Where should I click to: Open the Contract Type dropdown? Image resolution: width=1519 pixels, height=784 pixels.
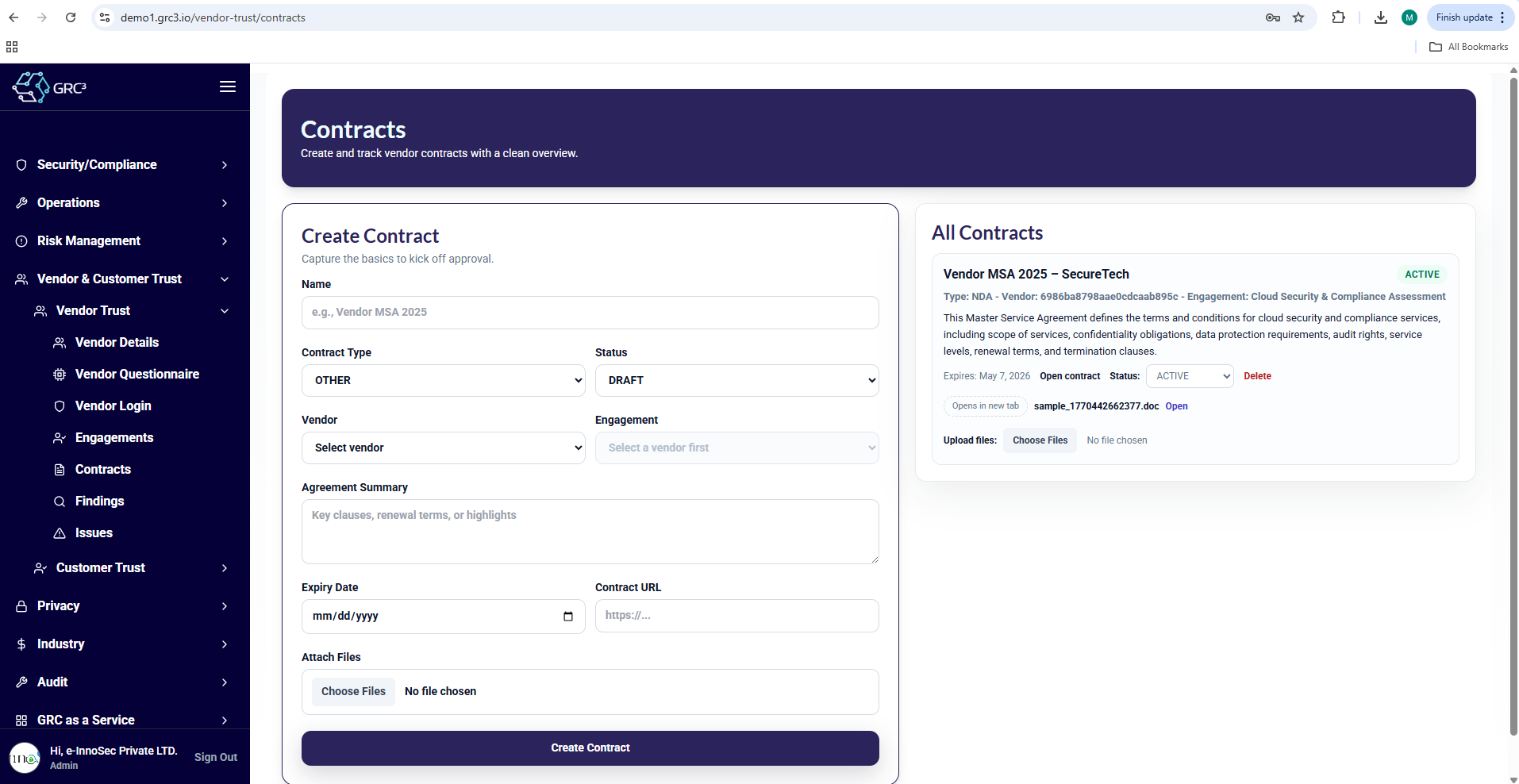pyautogui.click(x=443, y=380)
